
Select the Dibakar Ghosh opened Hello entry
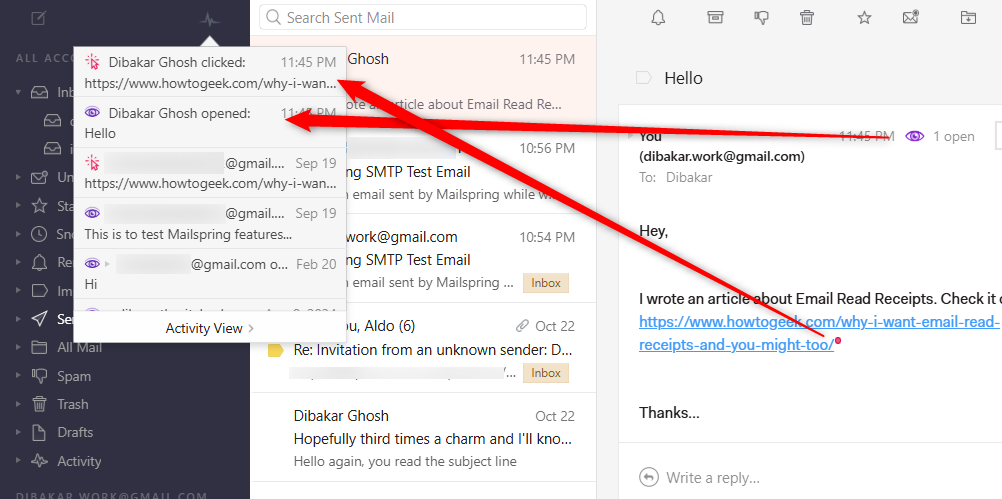210,123
